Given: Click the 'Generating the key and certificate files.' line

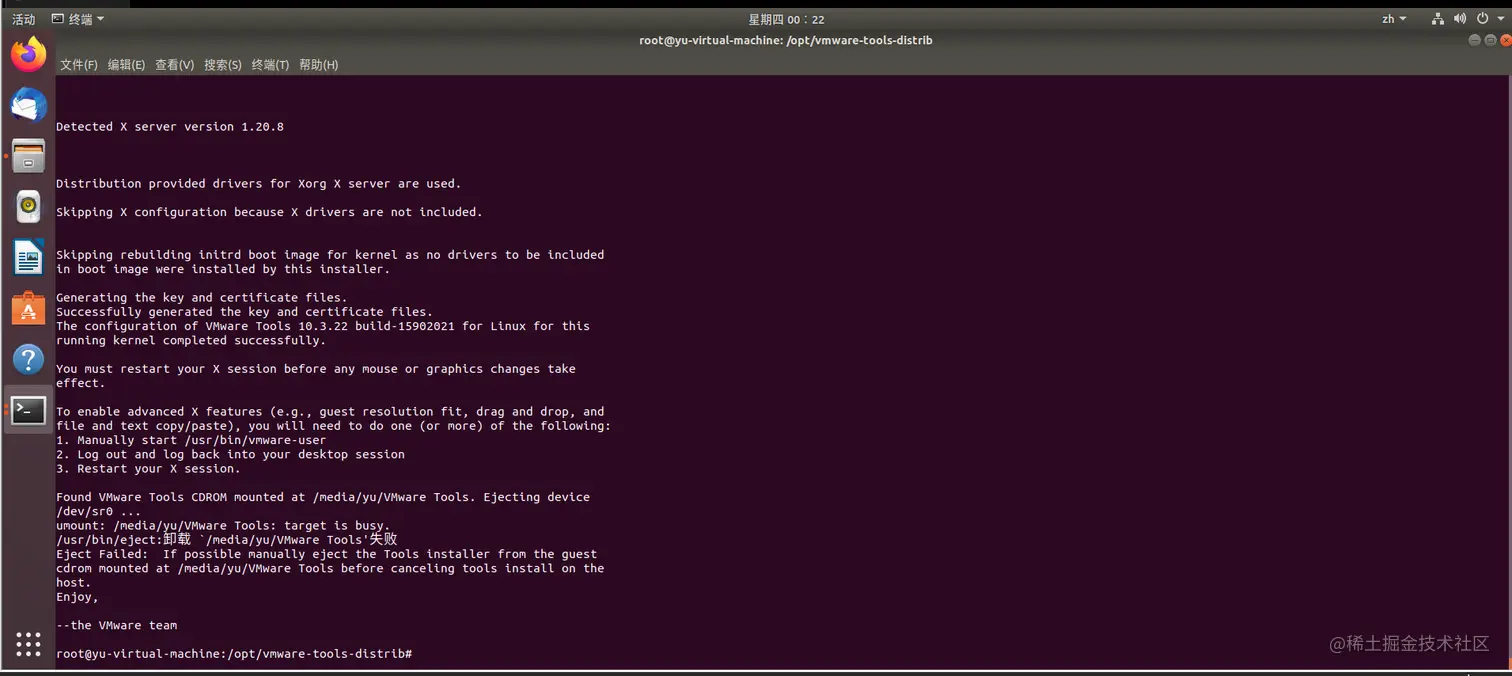Looking at the screenshot, I should point(202,298).
